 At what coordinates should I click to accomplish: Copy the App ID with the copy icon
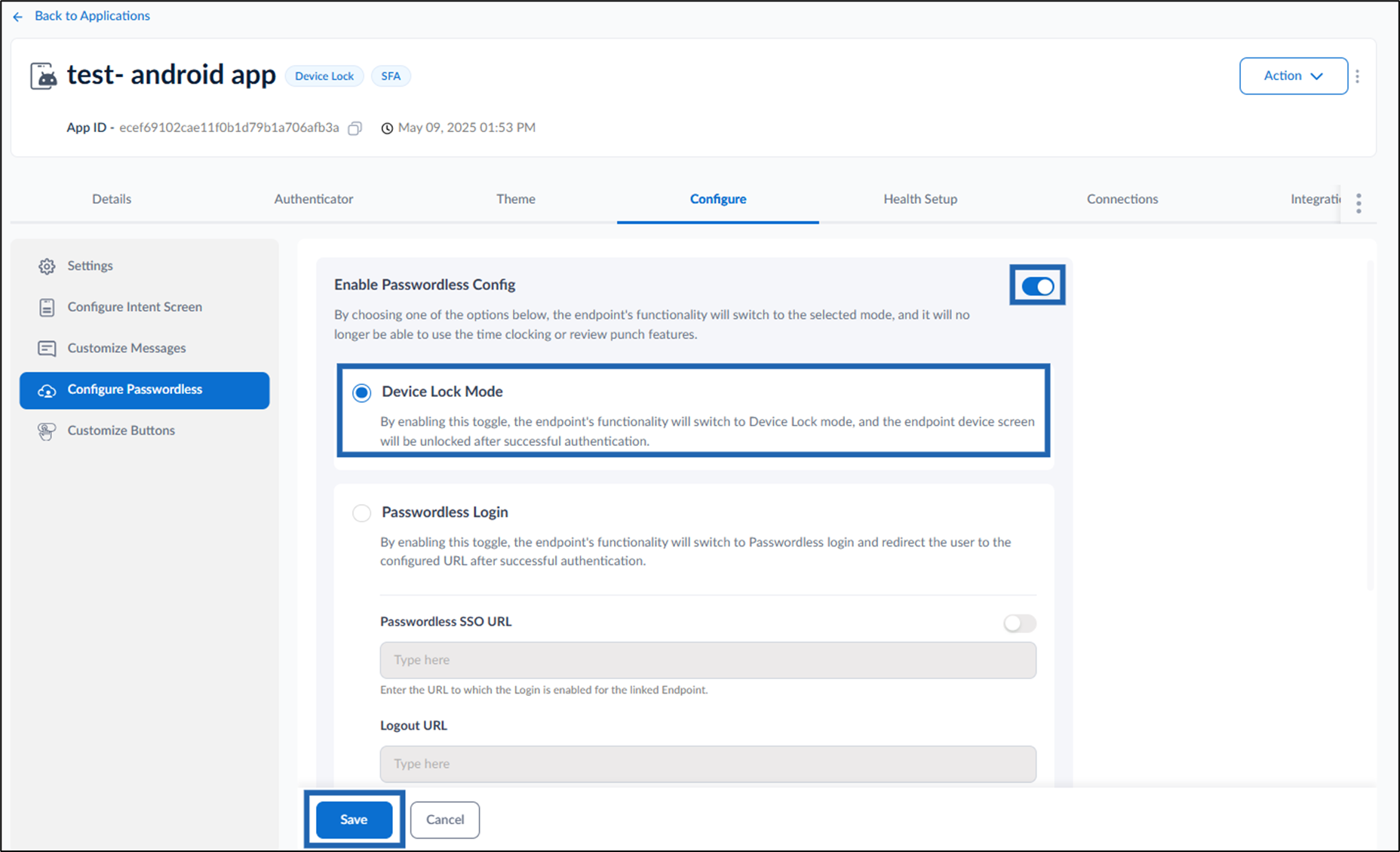click(355, 128)
